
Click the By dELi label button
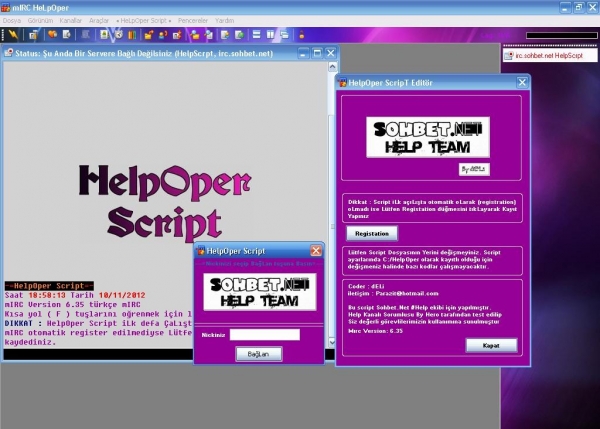point(474,169)
